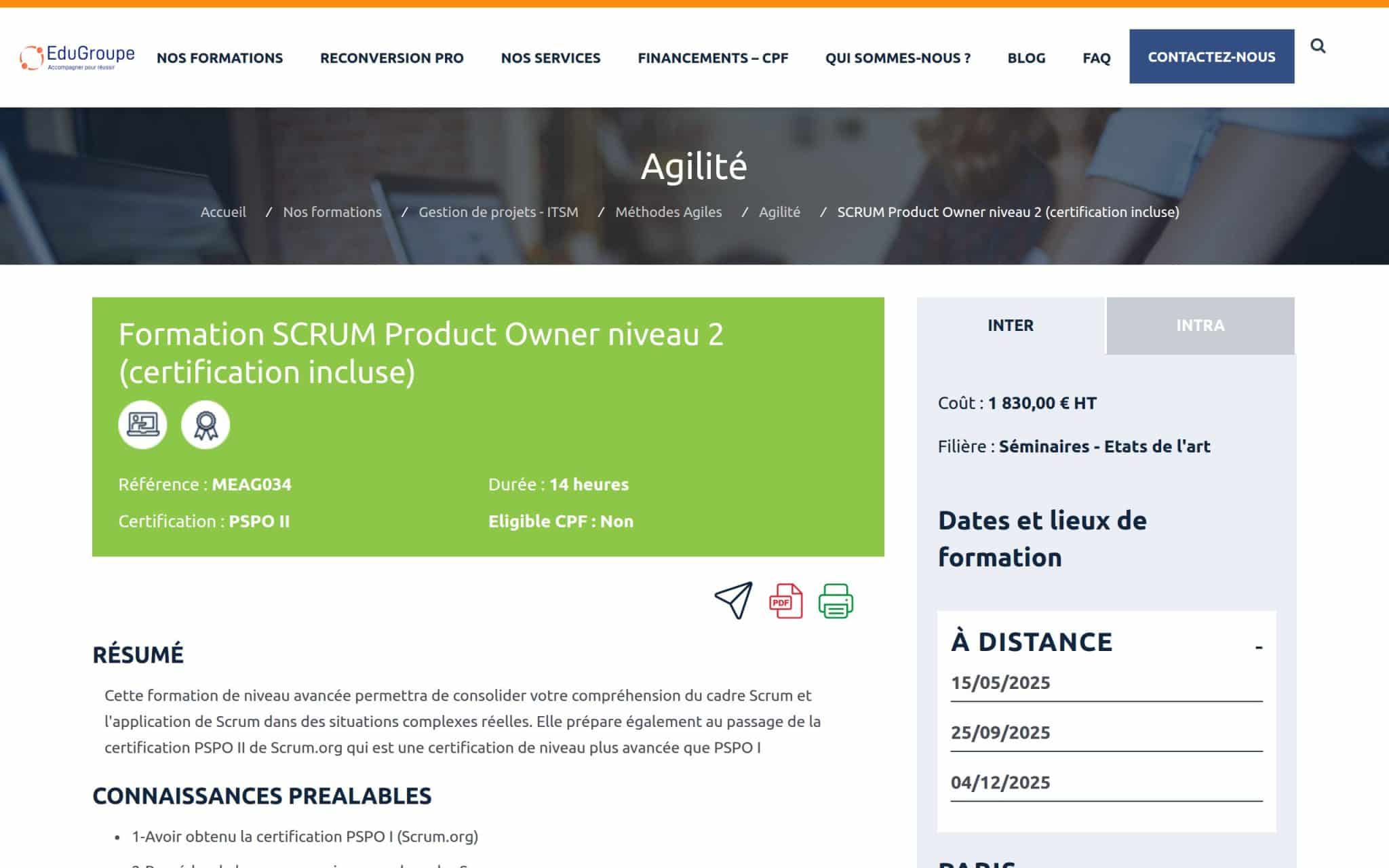
Task: Switch to the INTRA tab
Action: (x=1200, y=325)
